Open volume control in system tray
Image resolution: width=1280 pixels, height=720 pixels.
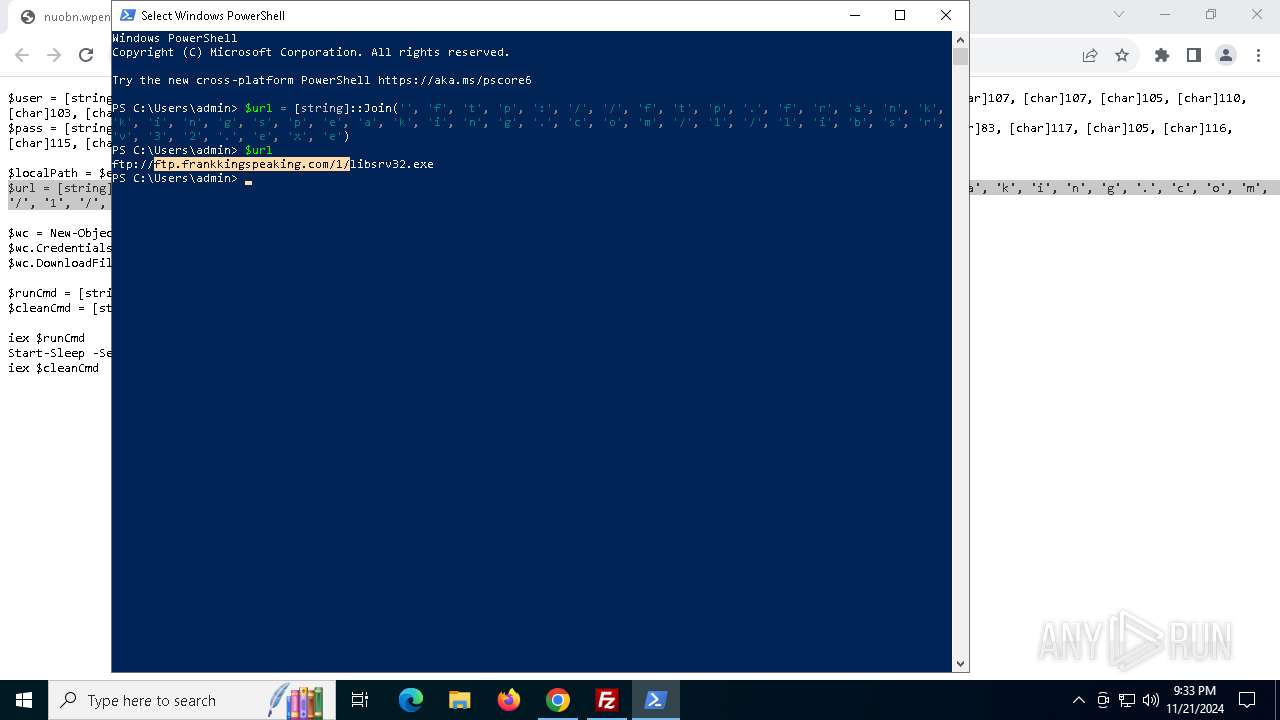1151,700
